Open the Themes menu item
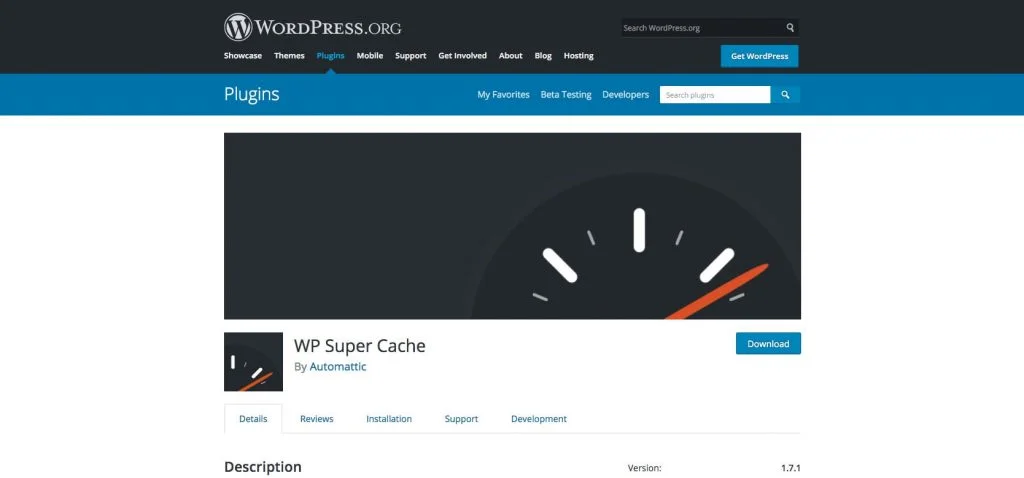 click(x=289, y=56)
